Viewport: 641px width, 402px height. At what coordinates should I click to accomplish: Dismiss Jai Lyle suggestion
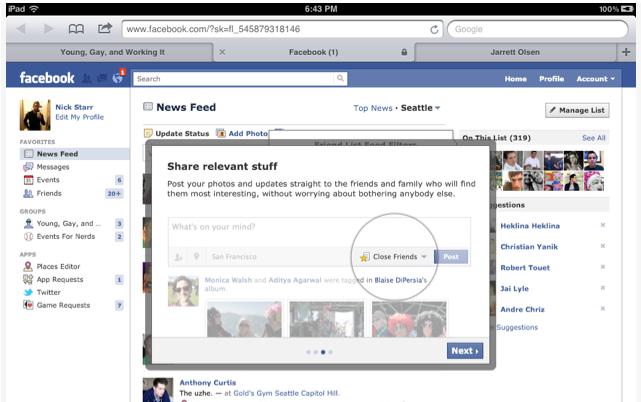point(603,288)
